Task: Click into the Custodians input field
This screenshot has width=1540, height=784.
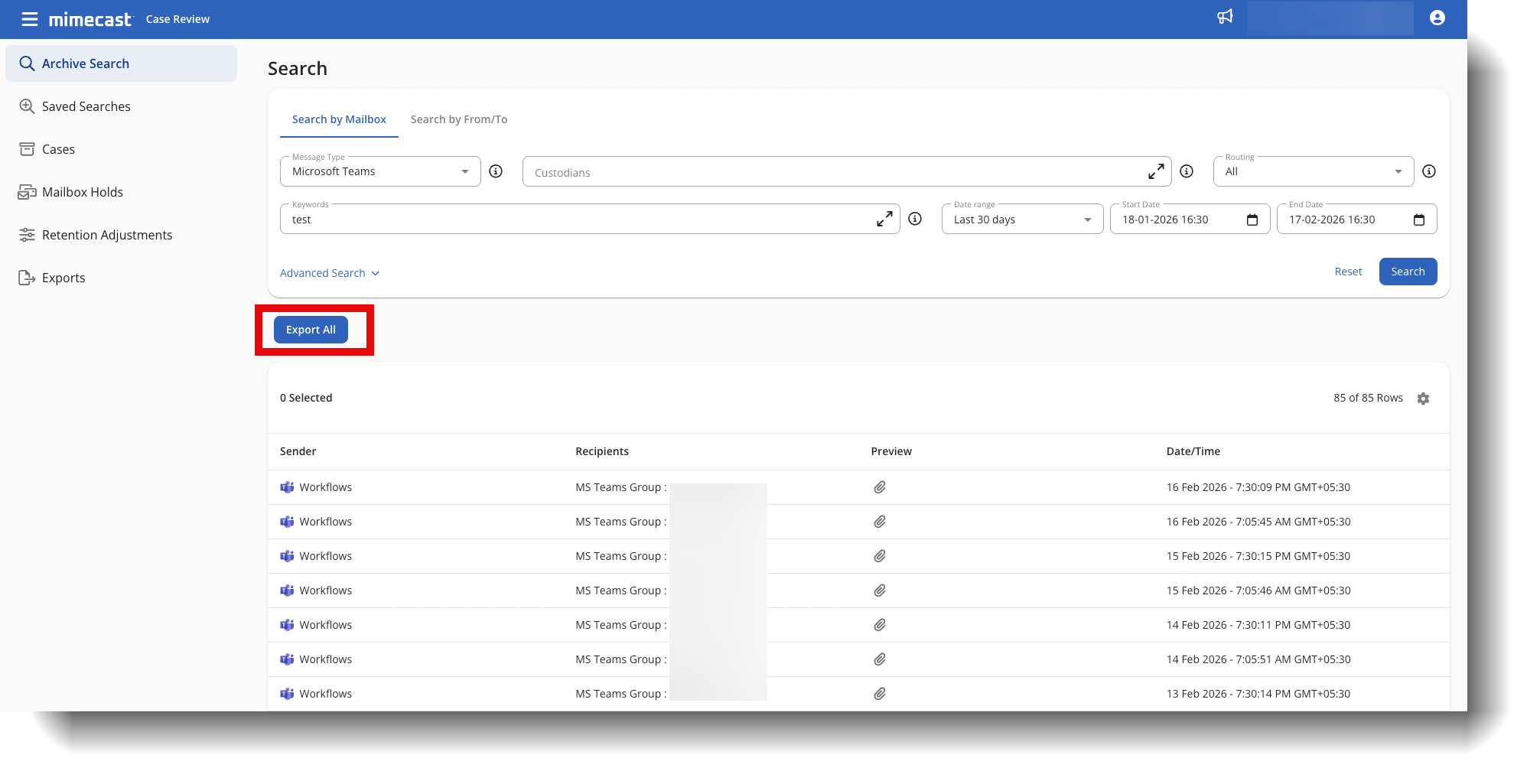Action: pyautogui.click(x=834, y=173)
